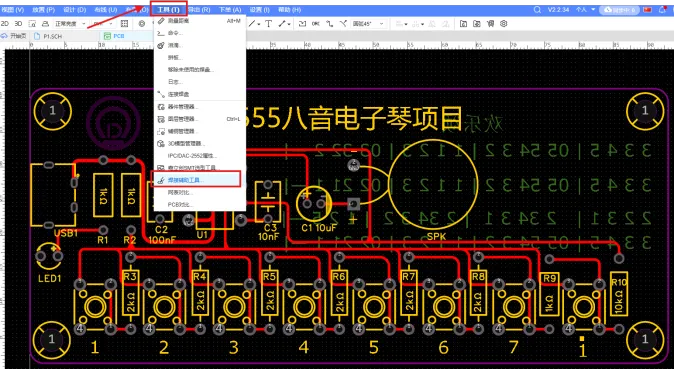Click the DRC check icon
The height and width of the screenshot is (369, 674).
point(316,24)
